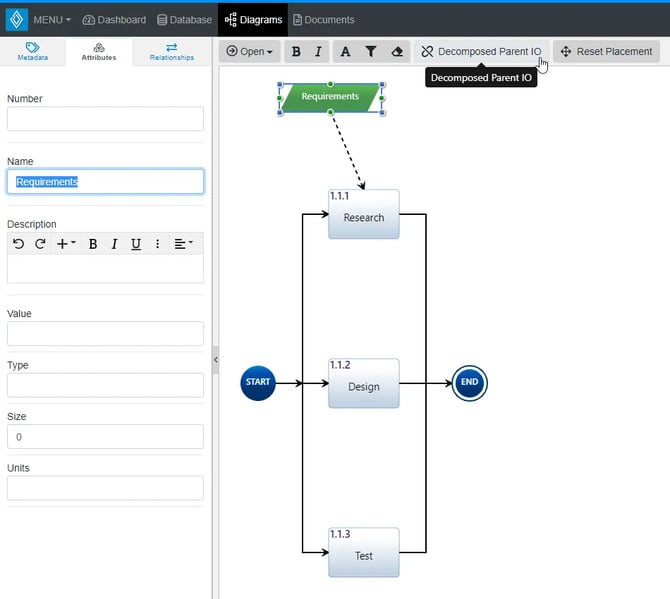
Task: Open the text alignment dropdown in Description
Action: [x=183, y=244]
